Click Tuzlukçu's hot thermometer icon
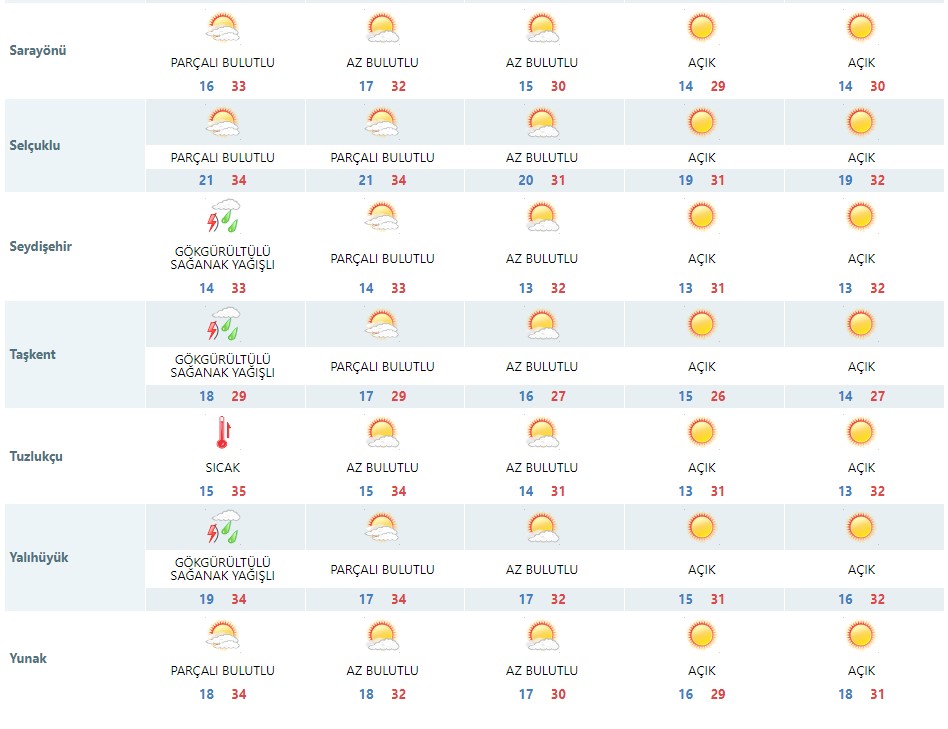This screenshot has height=729, width=948. pyautogui.click(x=223, y=433)
